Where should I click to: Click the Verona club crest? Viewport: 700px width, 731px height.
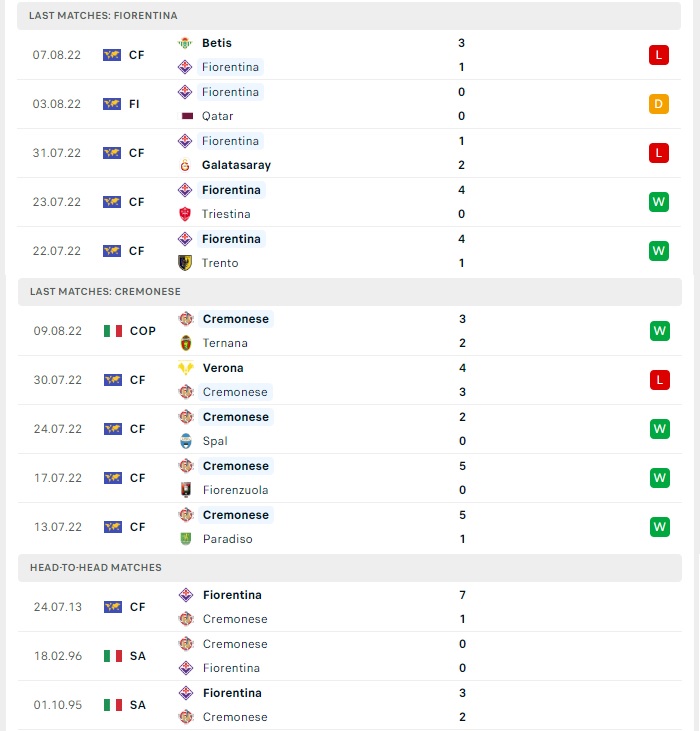tap(186, 368)
